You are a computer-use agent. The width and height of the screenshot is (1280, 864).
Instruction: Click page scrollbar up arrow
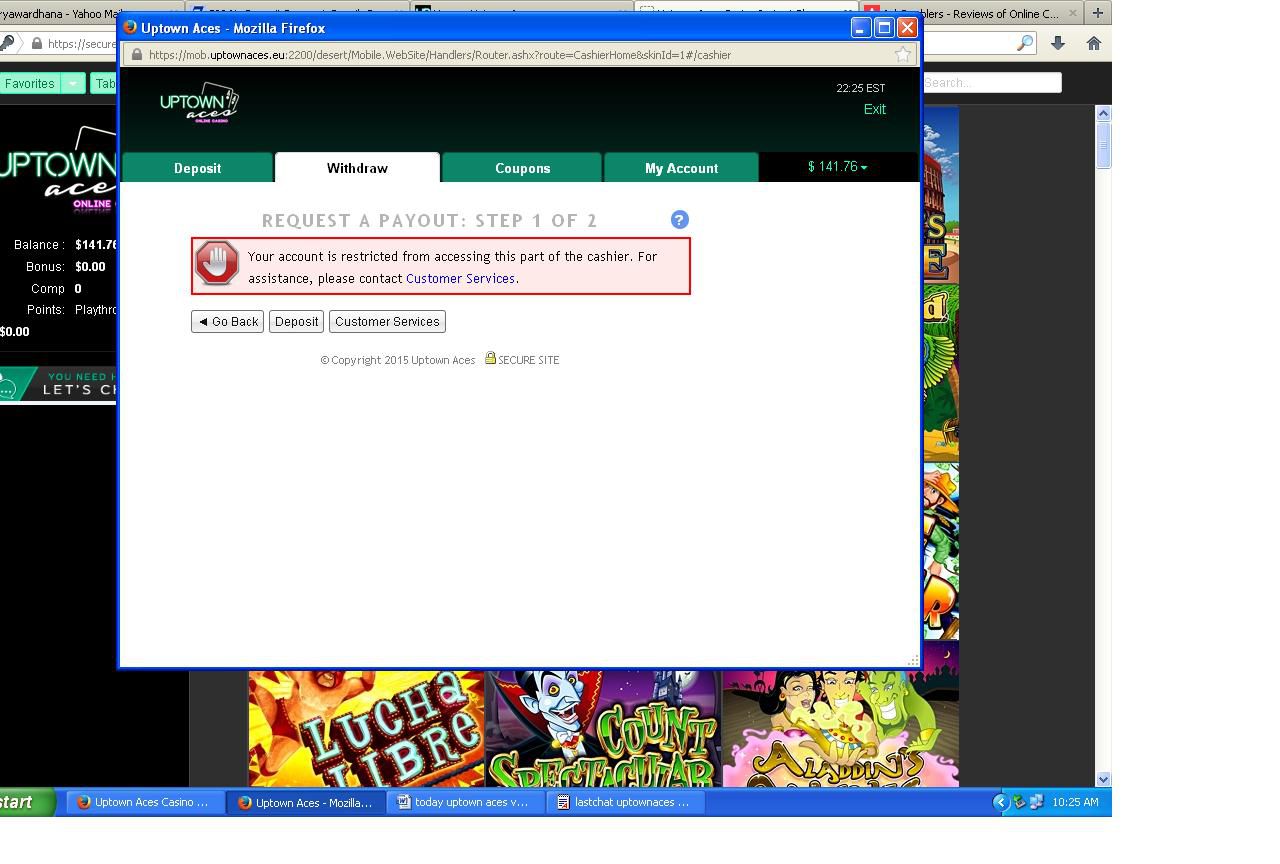(1104, 114)
